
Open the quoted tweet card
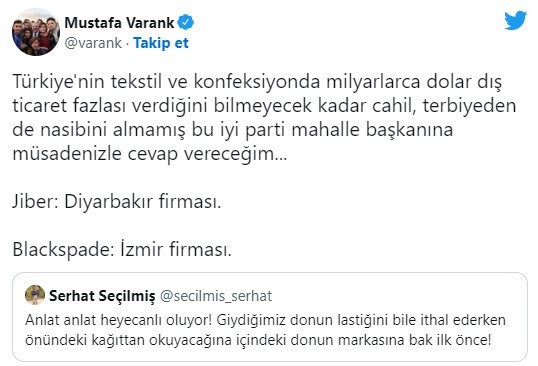(270, 317)
